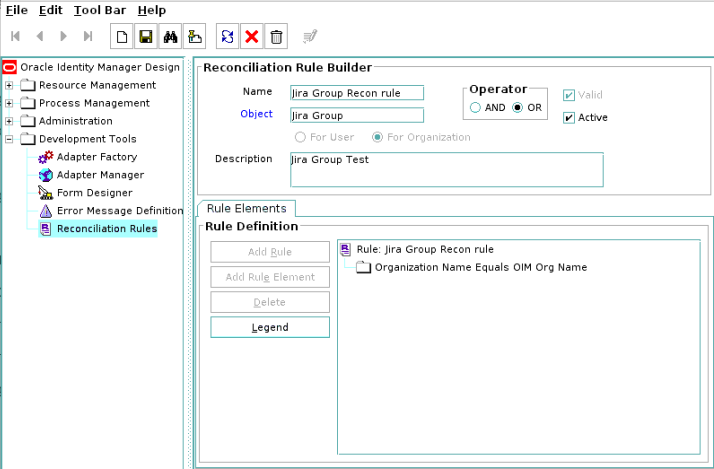The height and width of the screenshot is (469, 714).
Task: Go to next record arrow icon
Action: 64,36
